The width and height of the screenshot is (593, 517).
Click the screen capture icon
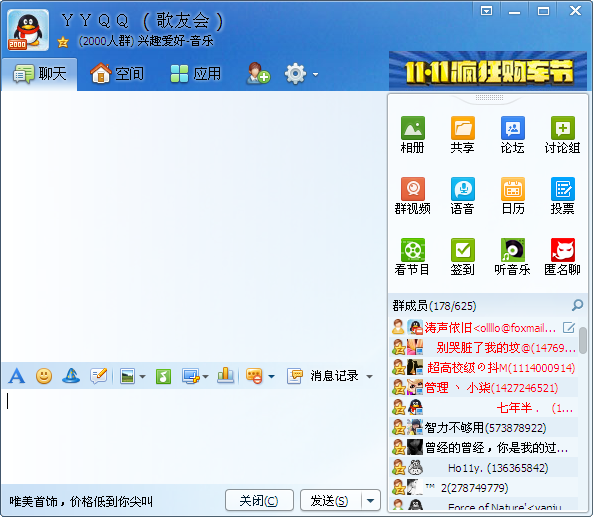pyautogui.click(x=191, y=376)
